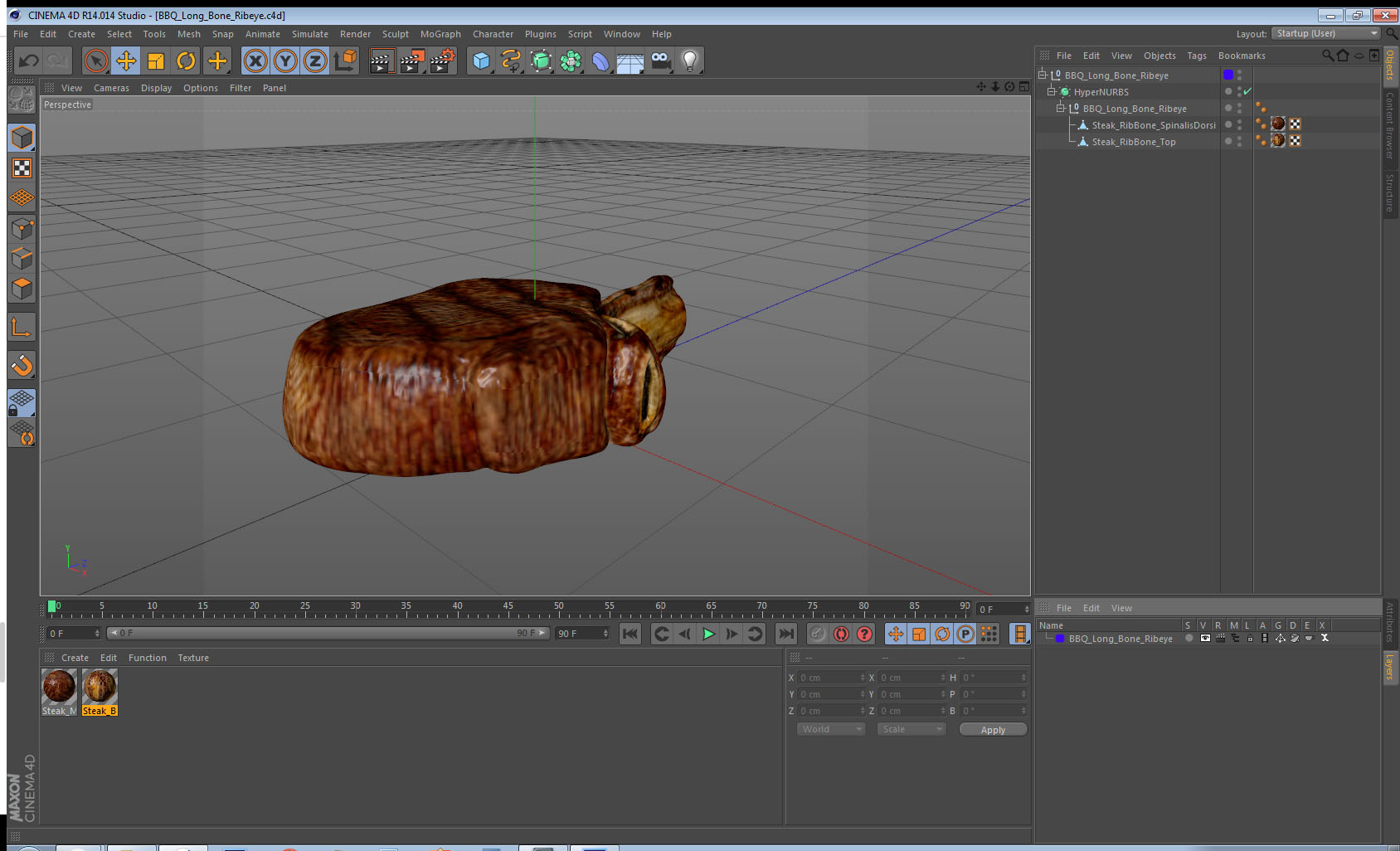Open the spline pen tools icon
Image resolution: width=1400 pixels, height=851 pixels.
coord(511,61)
